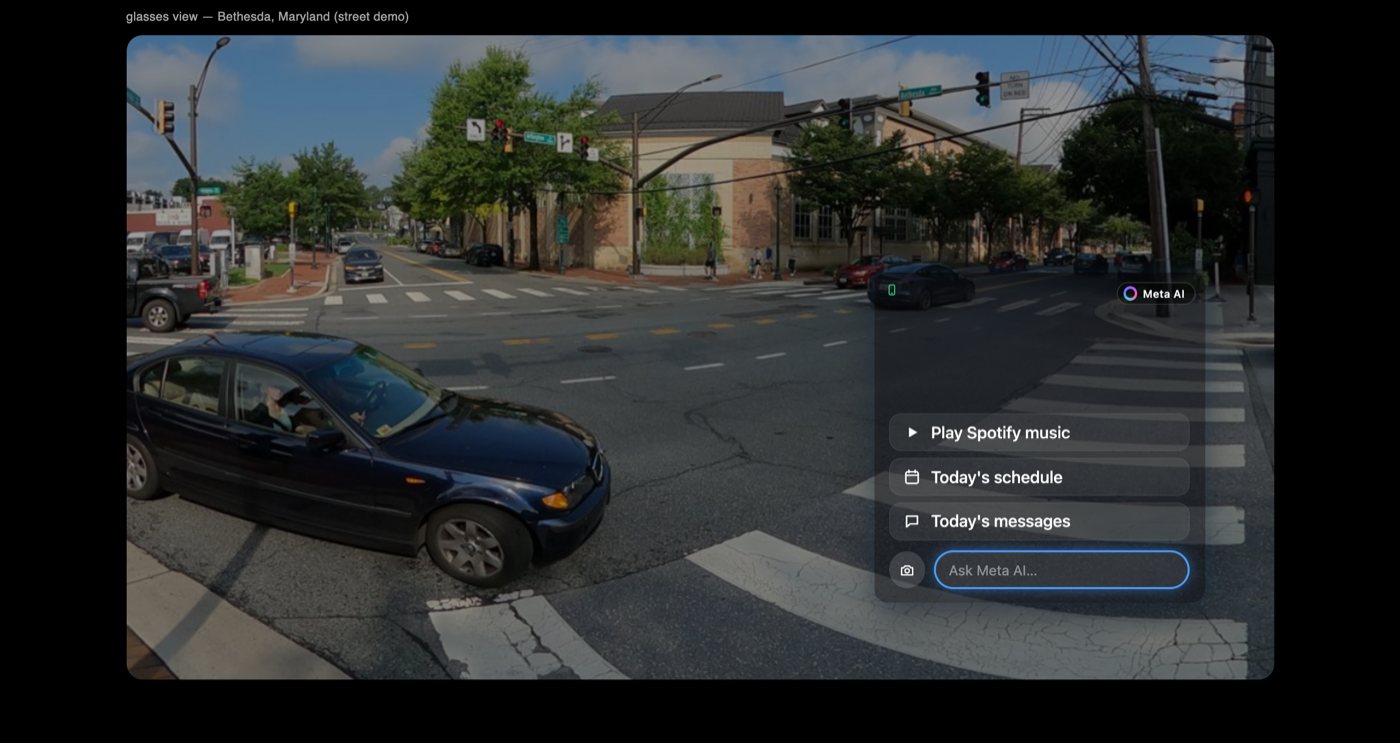The image size is (1400, 743).
Task: Click the 'glasses view — Bethesda, Maryland' caption
Action: point(267,16)
